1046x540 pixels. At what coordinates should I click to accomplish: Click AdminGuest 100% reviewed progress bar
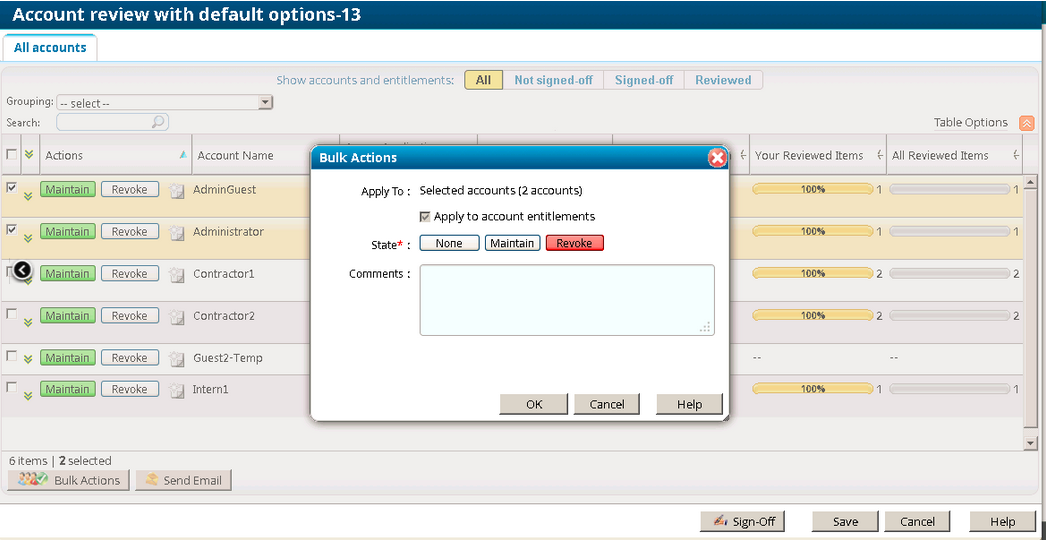(812, 189)
